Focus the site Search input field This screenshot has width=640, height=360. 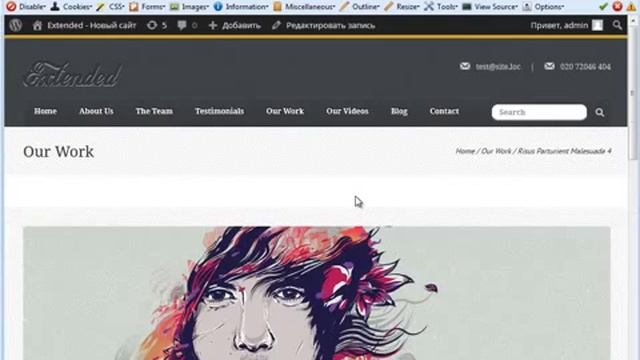pyautogui.click(x=539, y=112)
